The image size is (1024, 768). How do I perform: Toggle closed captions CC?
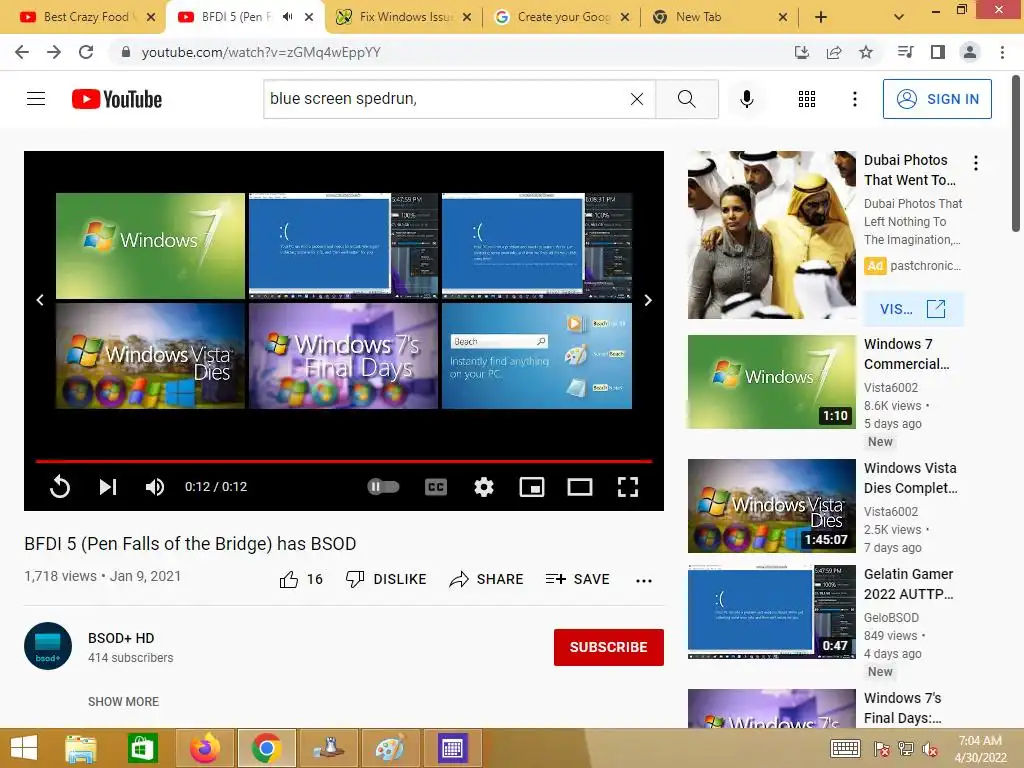436,487
